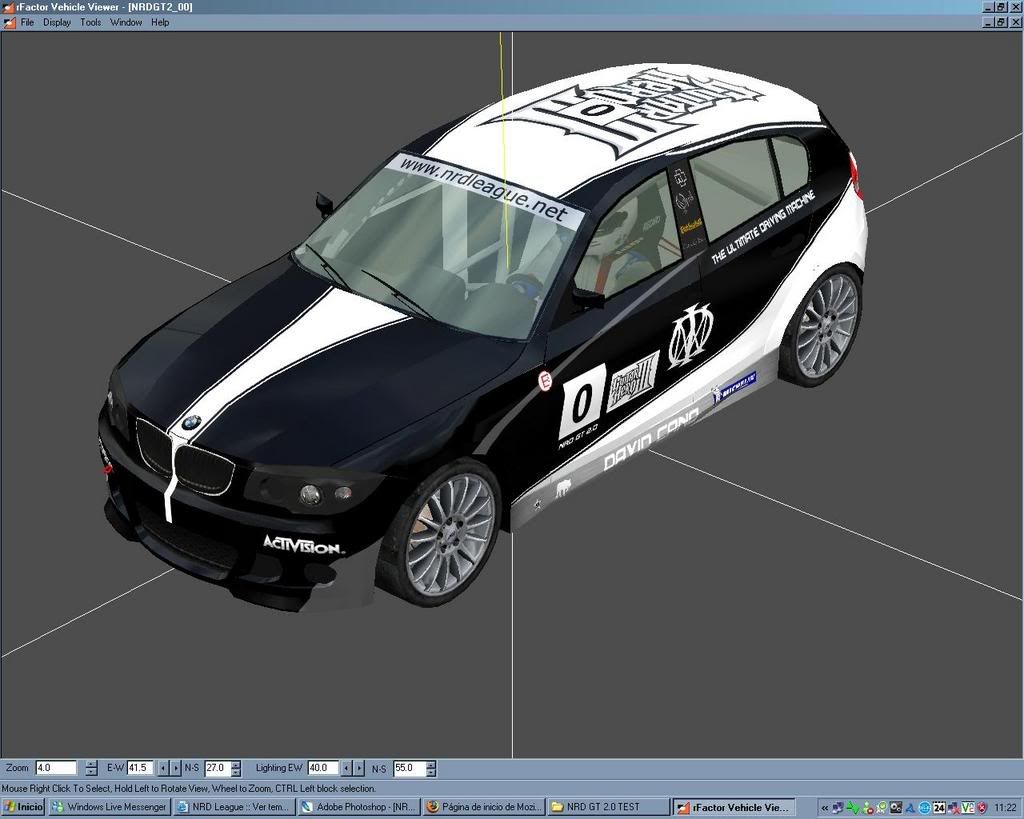The height and width of the screenshot is (819, 1024).
Task: Click the Lighting EW input field
Action: pyautogui.click(x=322, y=768)
